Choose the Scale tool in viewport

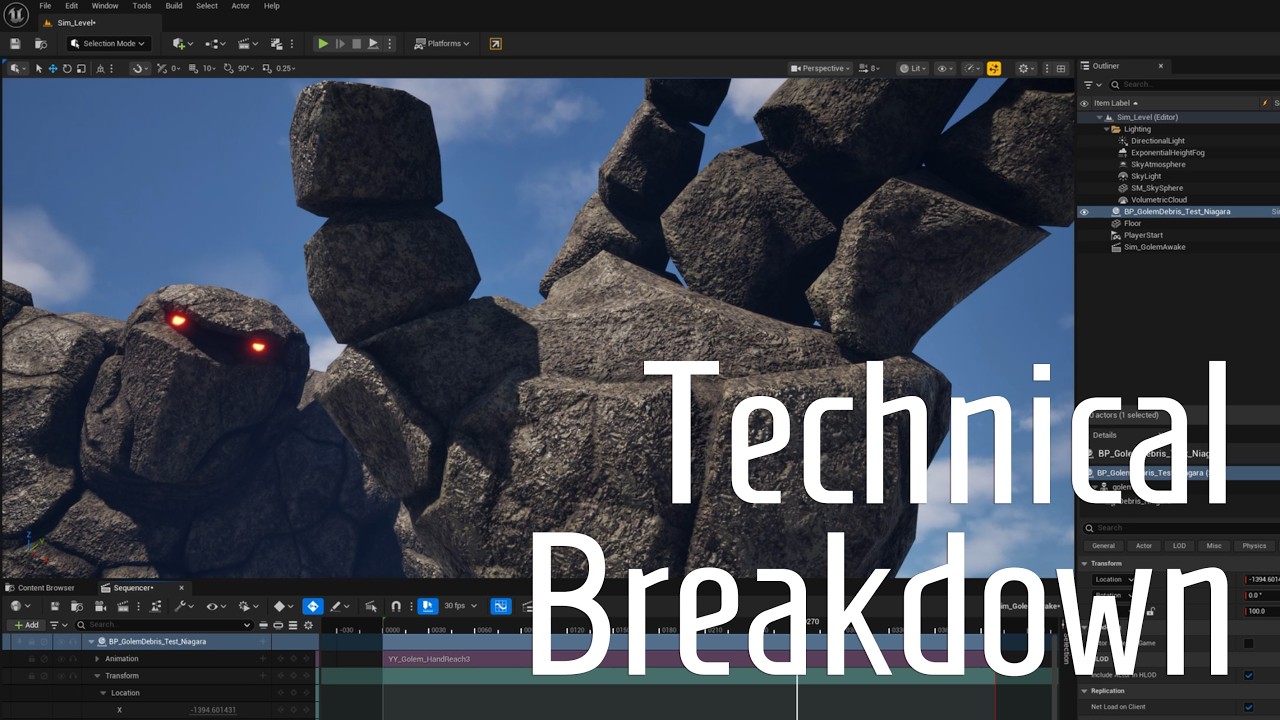point(81,69)
